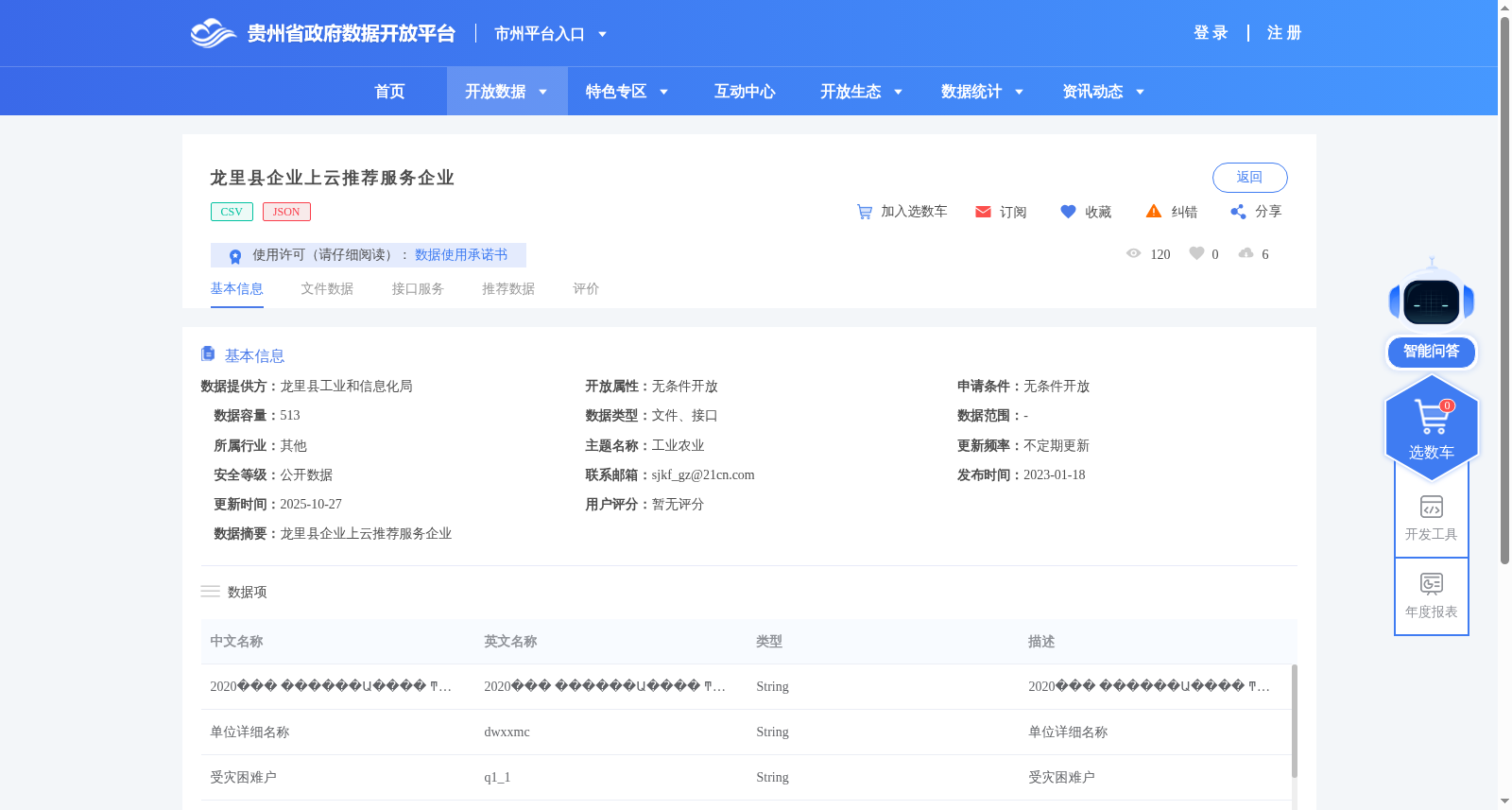Click the warning triangle icon for 纠错
1512x810 pixels.
1154,211
